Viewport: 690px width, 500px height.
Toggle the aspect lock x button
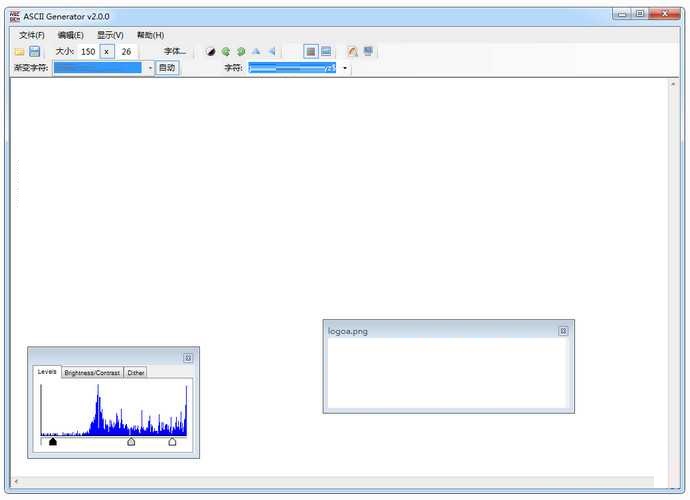tap(106, 51)
